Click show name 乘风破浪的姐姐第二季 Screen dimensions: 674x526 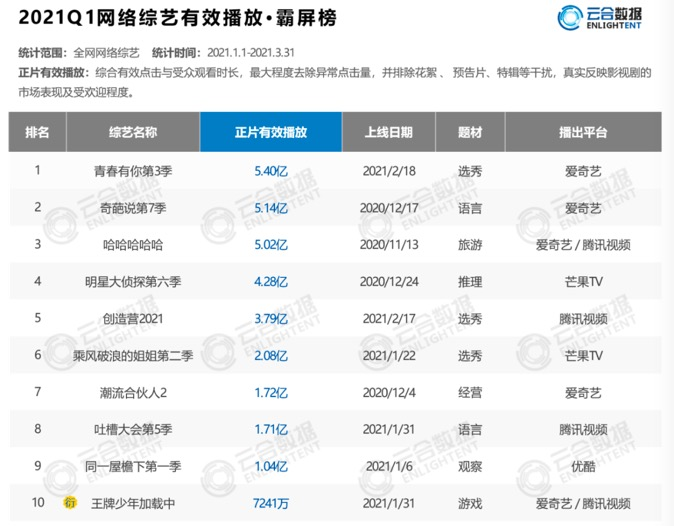pyautogui.click(x=133, y=356)
